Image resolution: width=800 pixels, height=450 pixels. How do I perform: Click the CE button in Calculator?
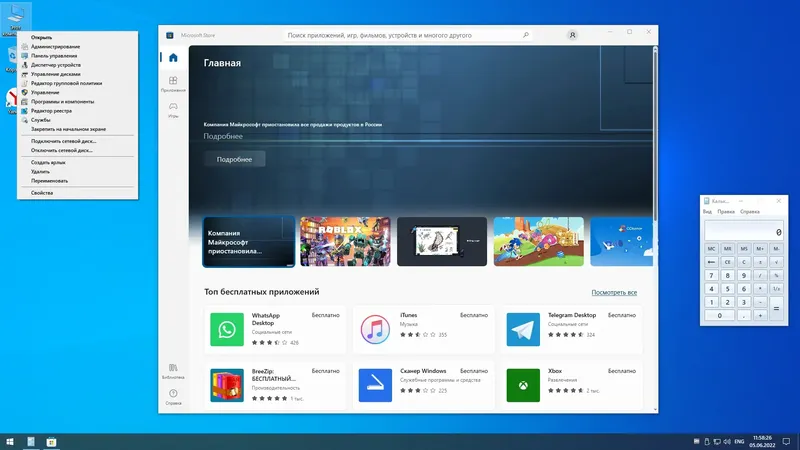[x=728, y=262]
